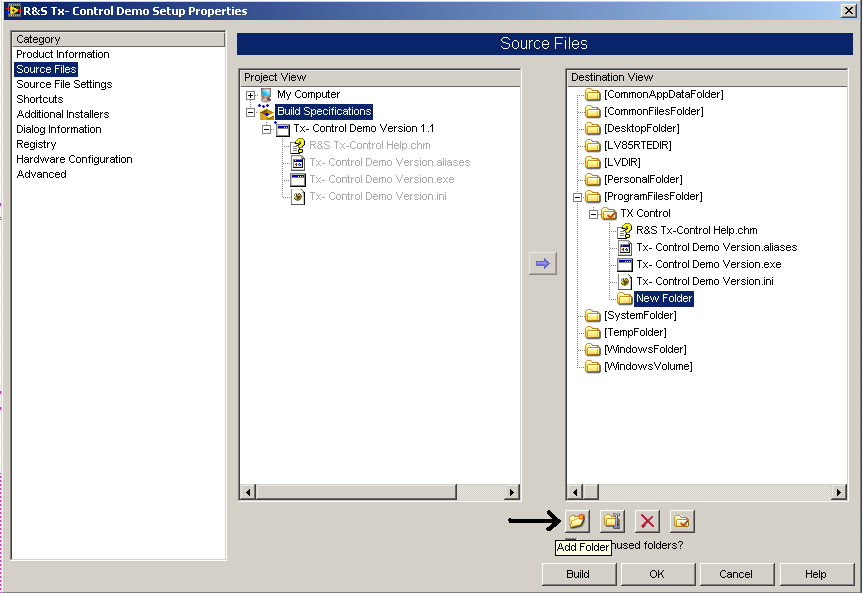Click Destination View scrollbar right arrow
The image size is (863, 593).
839,492
